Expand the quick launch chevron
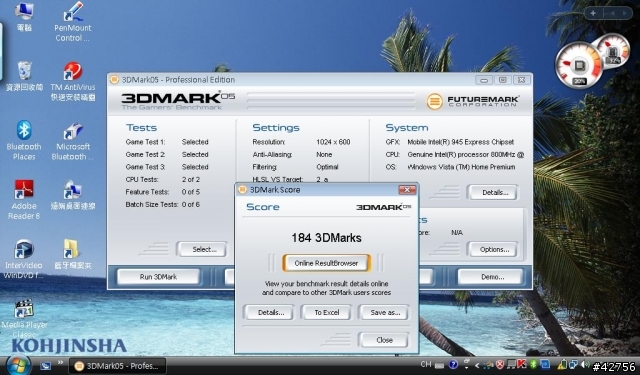 (60, 362)
